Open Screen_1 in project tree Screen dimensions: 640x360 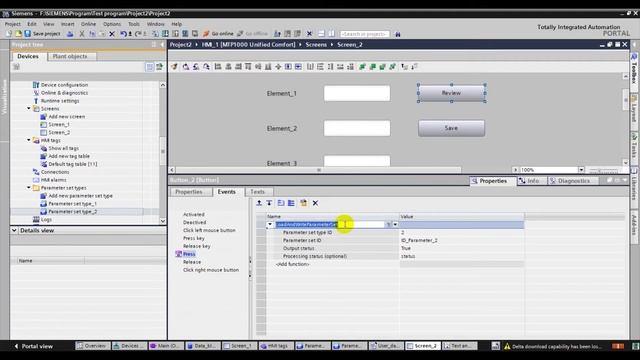point(59,124)
